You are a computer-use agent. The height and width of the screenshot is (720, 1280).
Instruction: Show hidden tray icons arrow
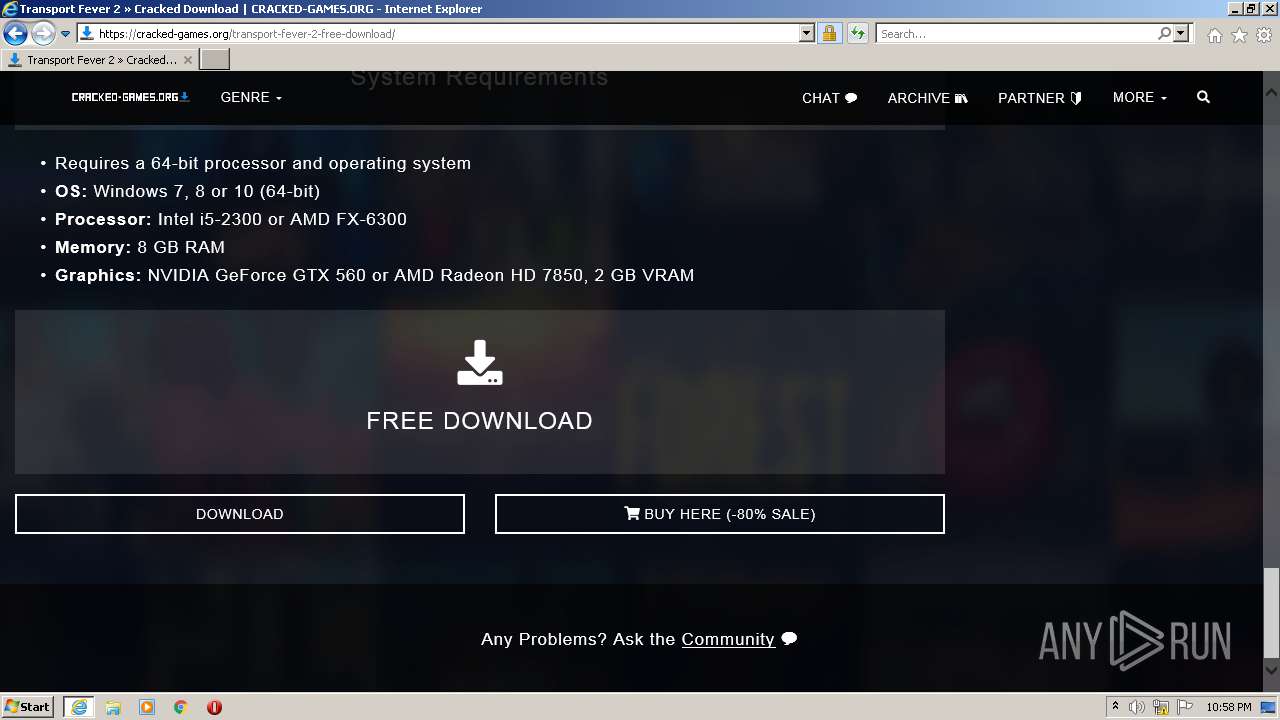pyautogui.click(x=1115, y=707)
